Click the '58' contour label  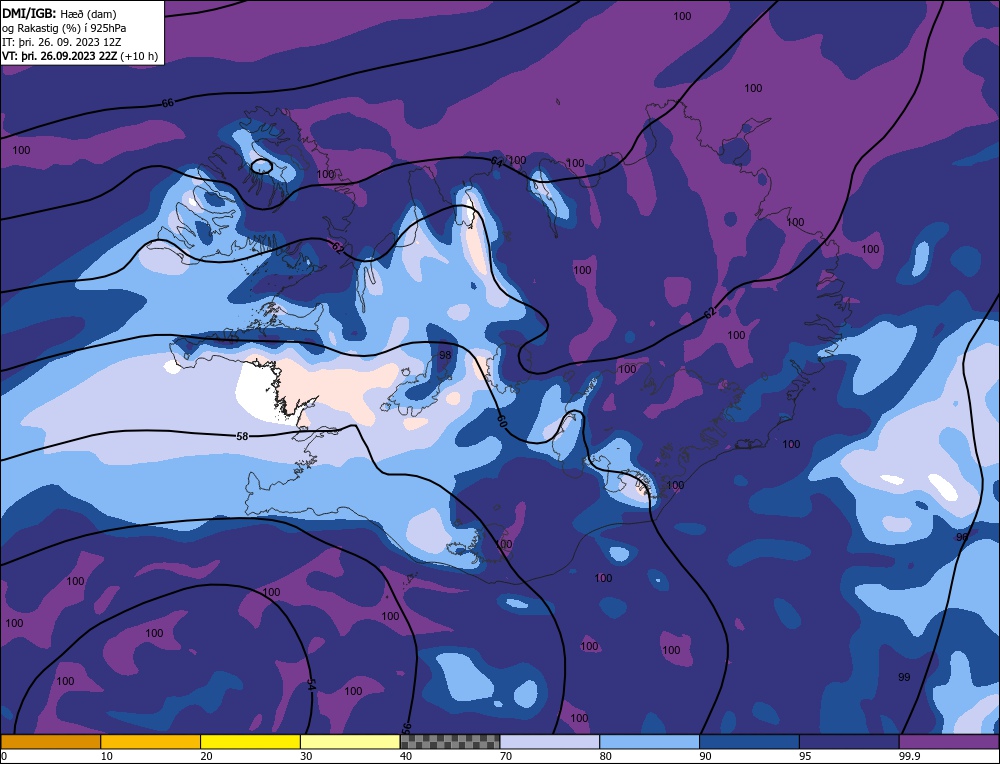coord(242,436)
